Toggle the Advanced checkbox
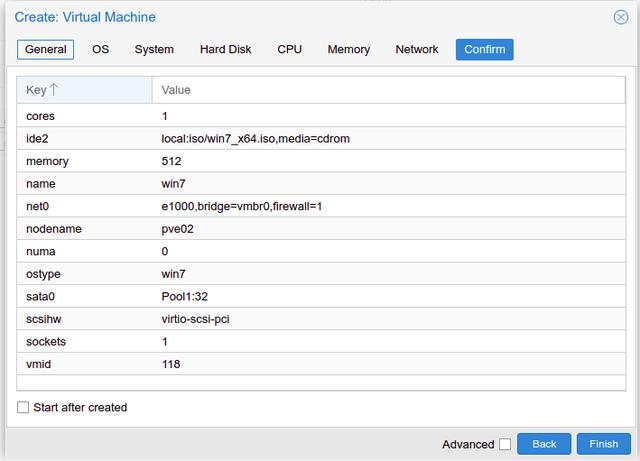Viewport: 640px width, 461px height. (505, 444)
